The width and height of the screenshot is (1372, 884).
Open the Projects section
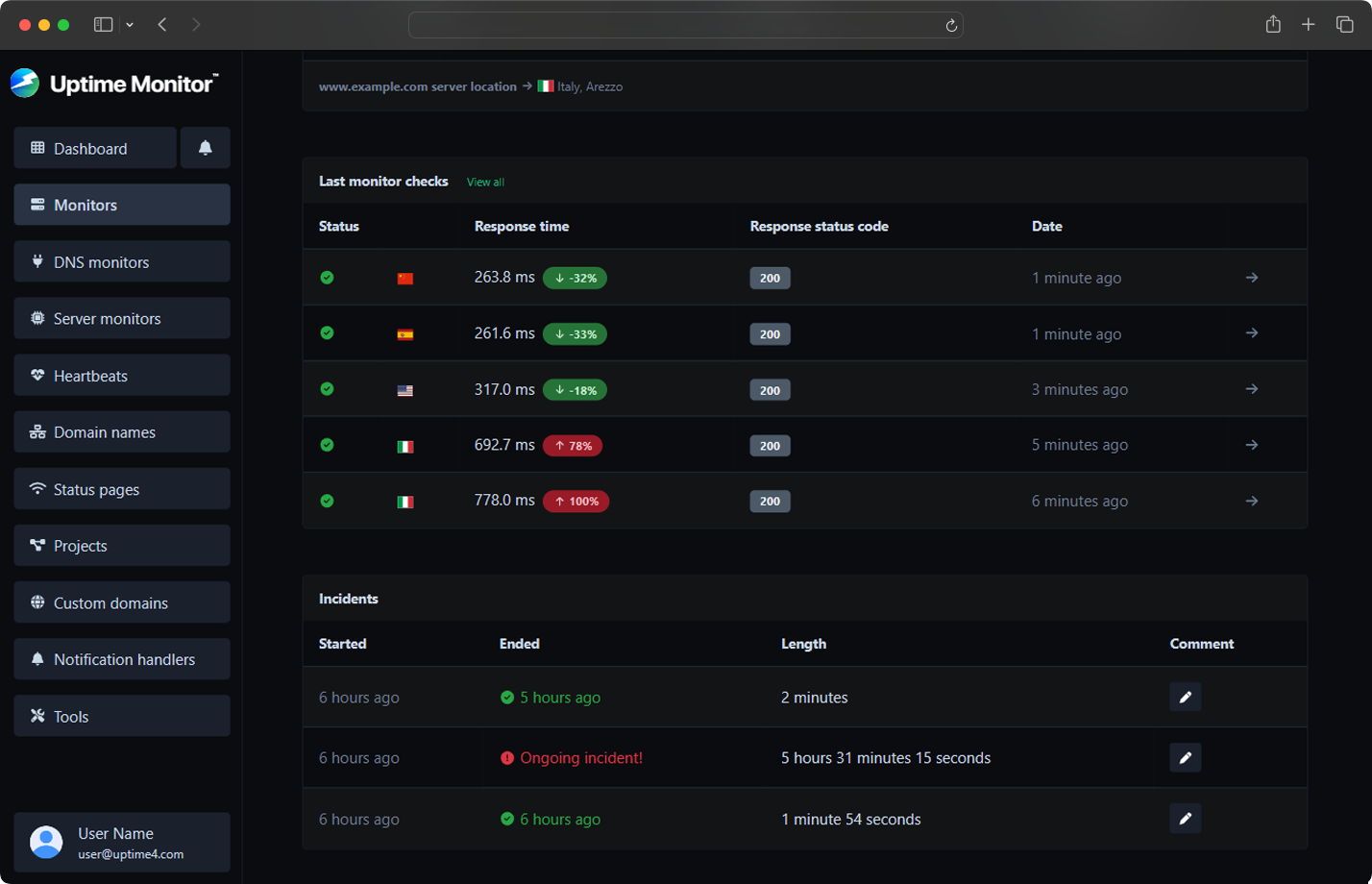tap(121, 545)
